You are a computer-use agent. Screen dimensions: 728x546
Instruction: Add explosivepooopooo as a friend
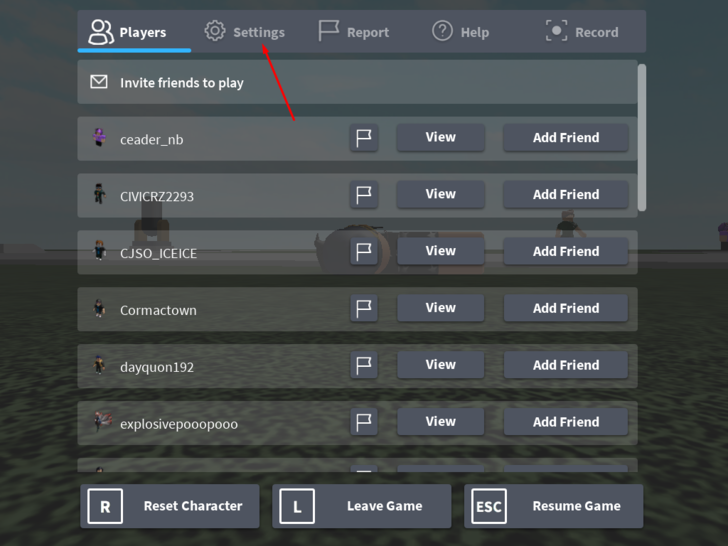(x=566, y=422)
